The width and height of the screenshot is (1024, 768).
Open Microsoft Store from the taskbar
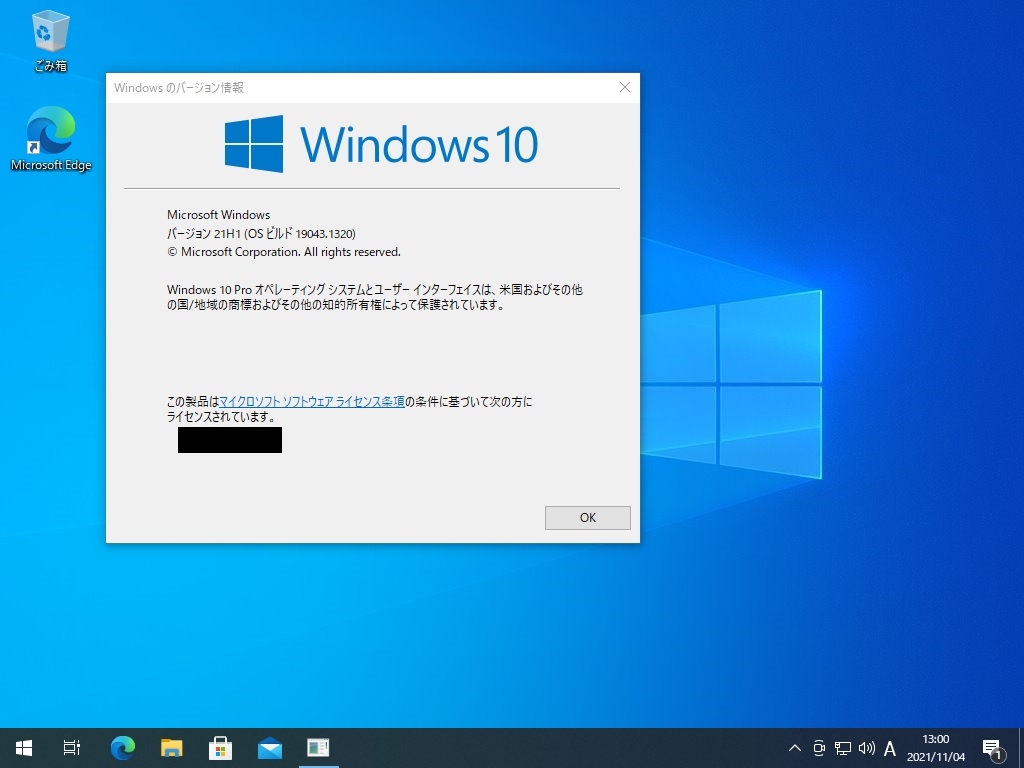coord(220,748)
